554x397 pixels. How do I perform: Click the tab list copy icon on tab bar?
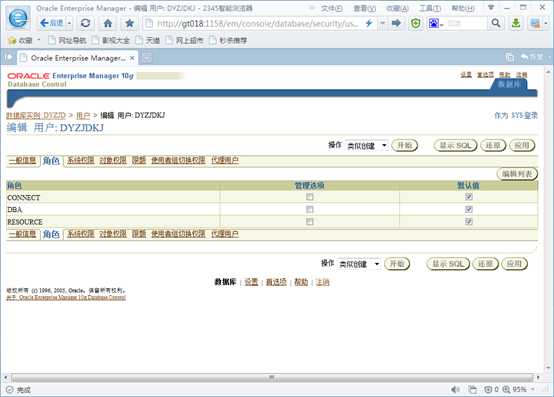pyautogui.click(x=509, y=57)
